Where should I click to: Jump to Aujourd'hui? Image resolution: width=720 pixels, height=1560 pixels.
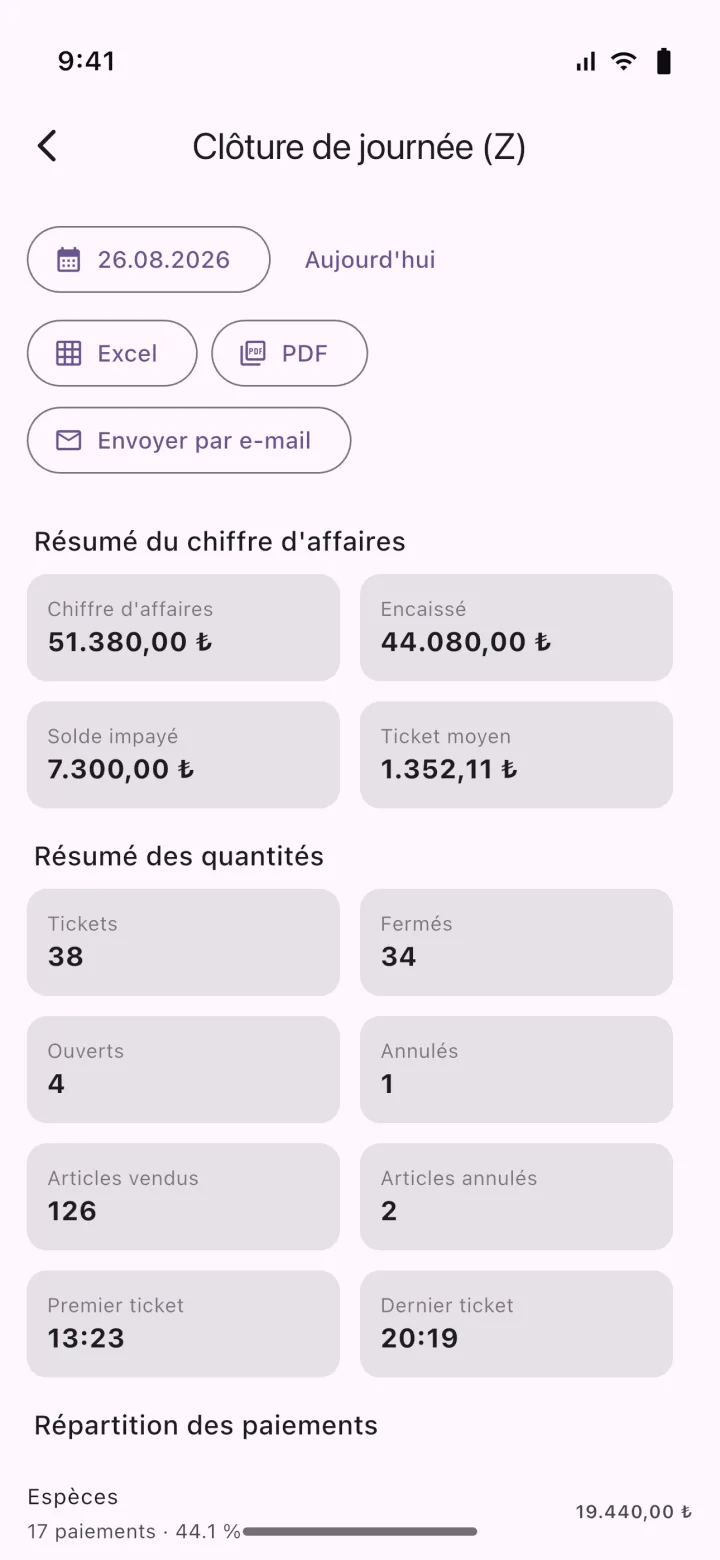coord(370,260)
